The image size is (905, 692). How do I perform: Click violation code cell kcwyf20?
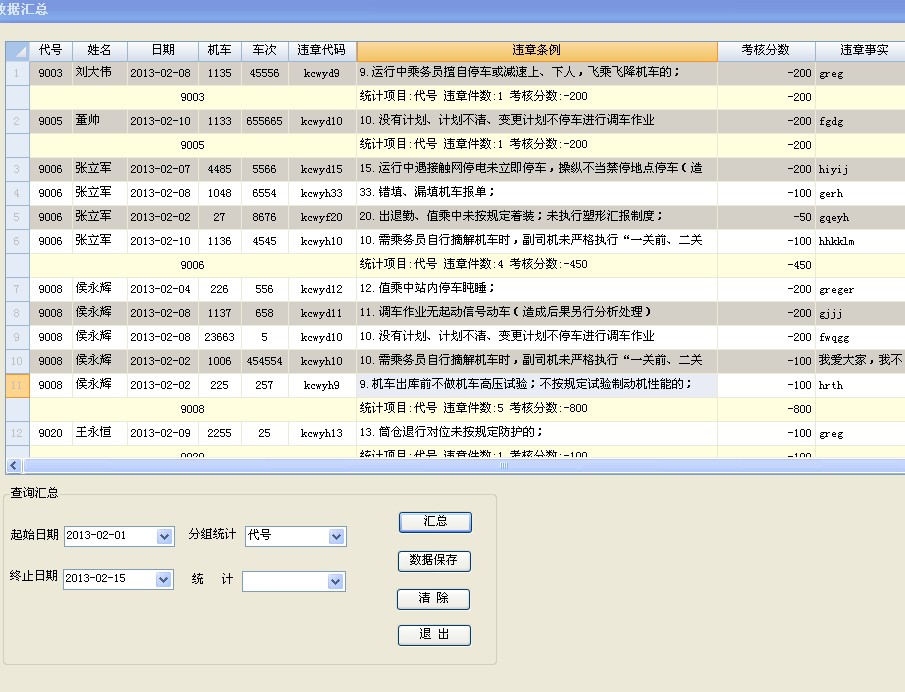pyautogui.click(x=321, y=217)
